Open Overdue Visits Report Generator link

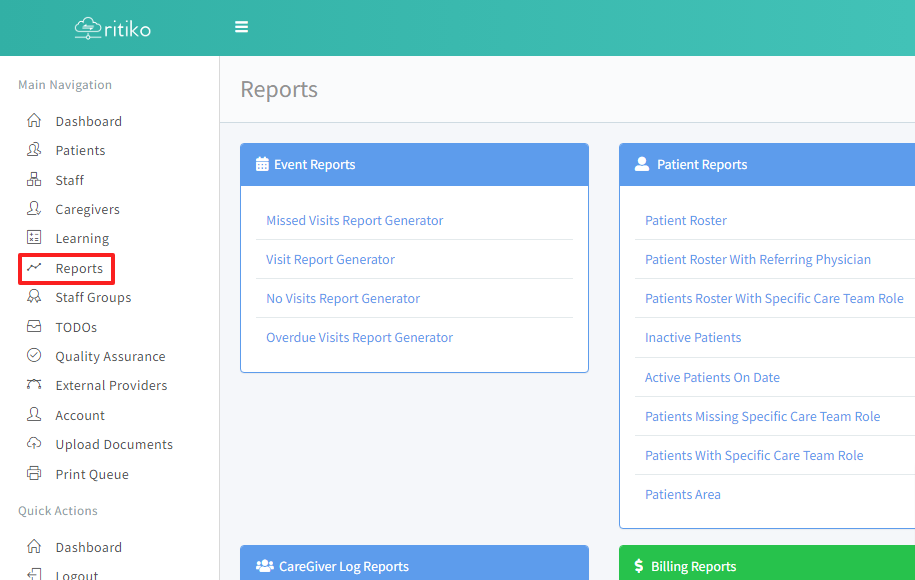pyautogui.click(x=359, y=337)
